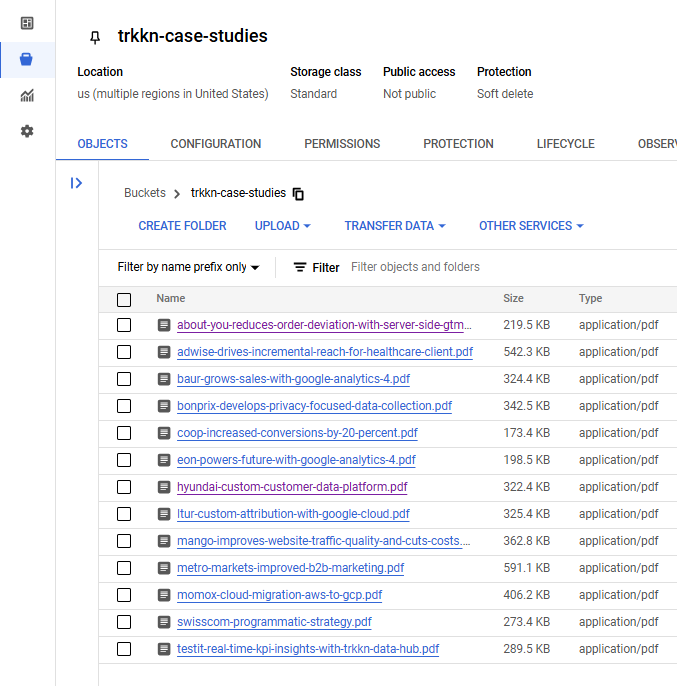Open the OTHER SERVICES dropdown

(x=531, y=226)
